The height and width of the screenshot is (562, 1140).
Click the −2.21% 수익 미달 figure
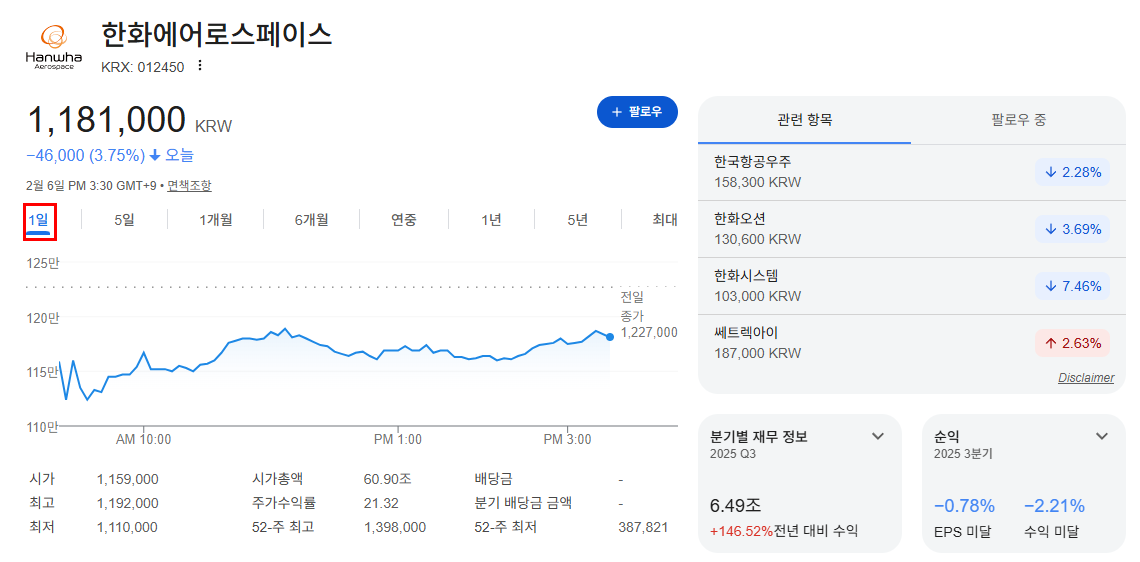point(1054,506)
